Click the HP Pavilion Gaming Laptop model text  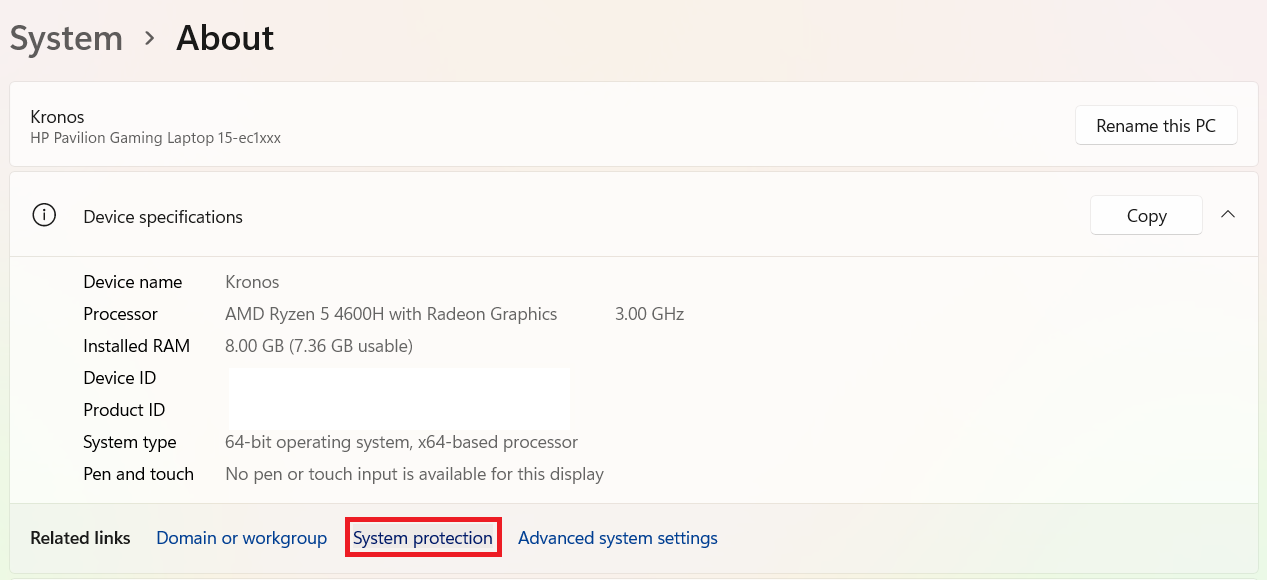[x=155, y=138]
